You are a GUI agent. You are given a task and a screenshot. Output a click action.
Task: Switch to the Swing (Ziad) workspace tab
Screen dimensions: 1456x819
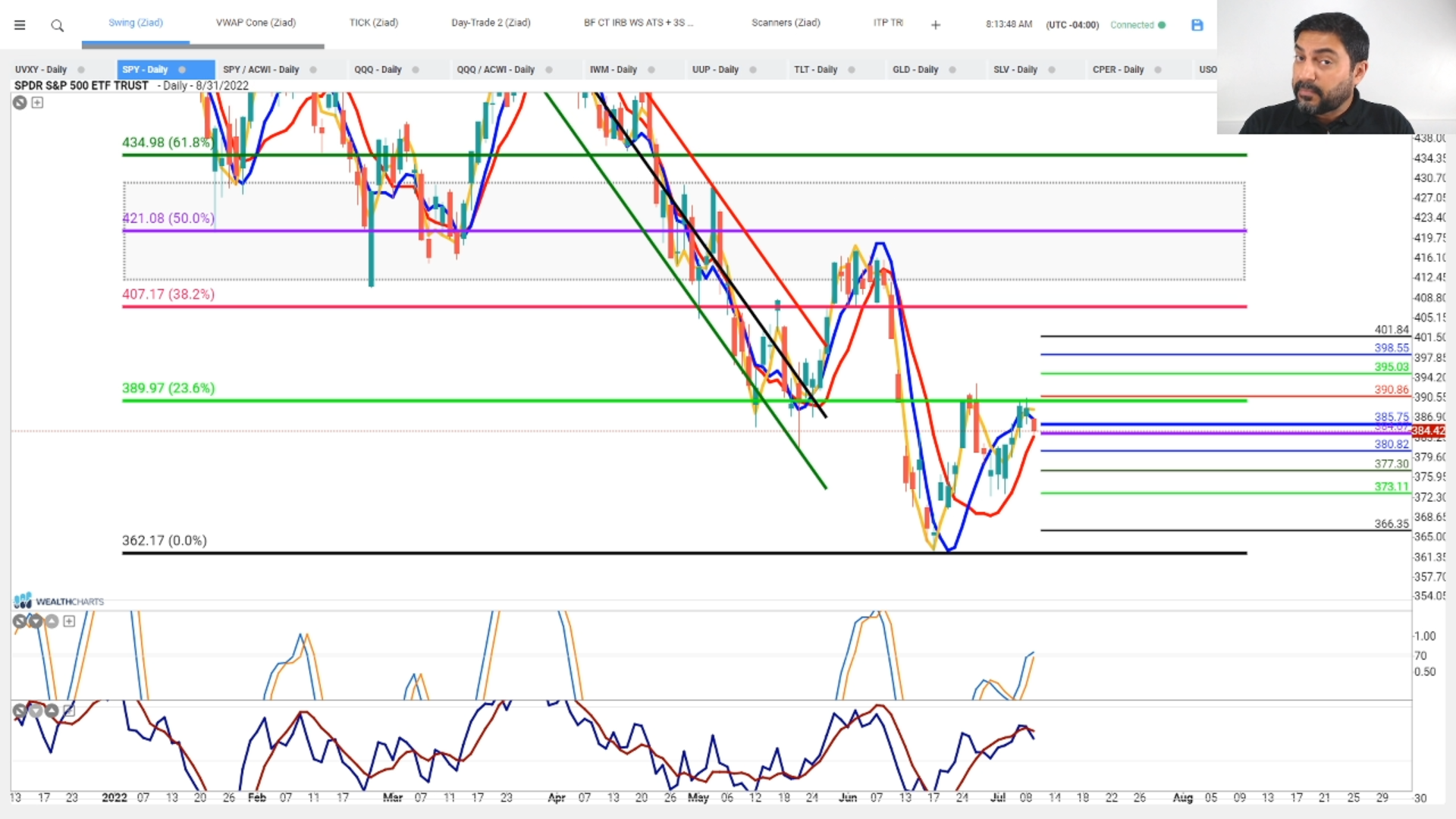click(136, 23)
